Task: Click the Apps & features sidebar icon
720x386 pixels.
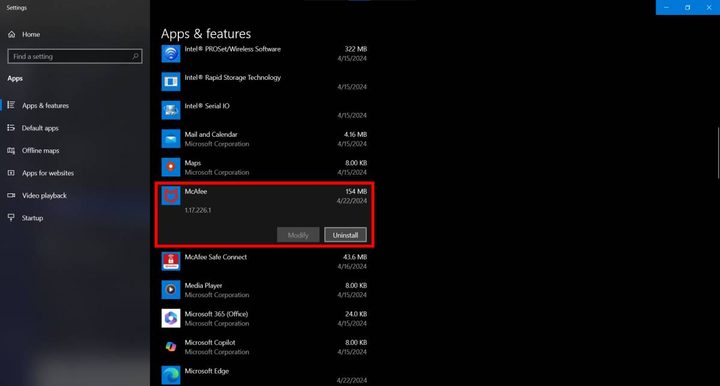Action: coord(11,105)
